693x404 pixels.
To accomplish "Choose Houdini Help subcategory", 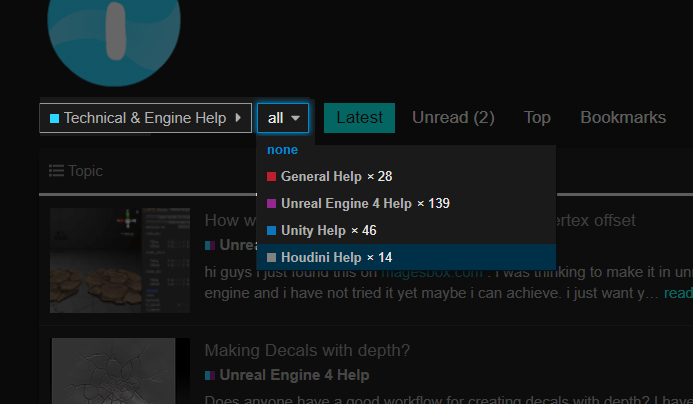I will (406, 257).
